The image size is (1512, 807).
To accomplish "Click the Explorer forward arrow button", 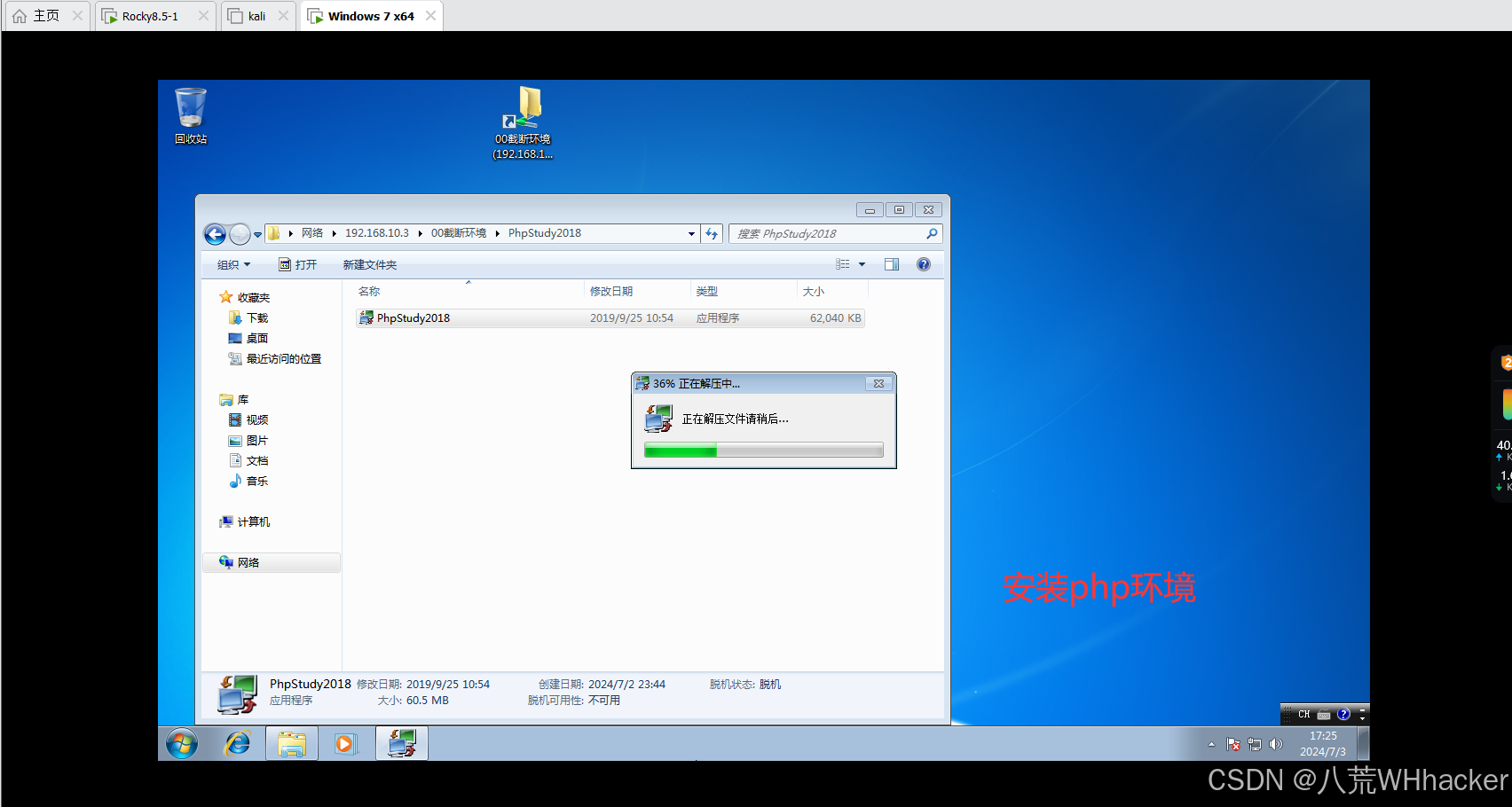I will coord(240,234).
